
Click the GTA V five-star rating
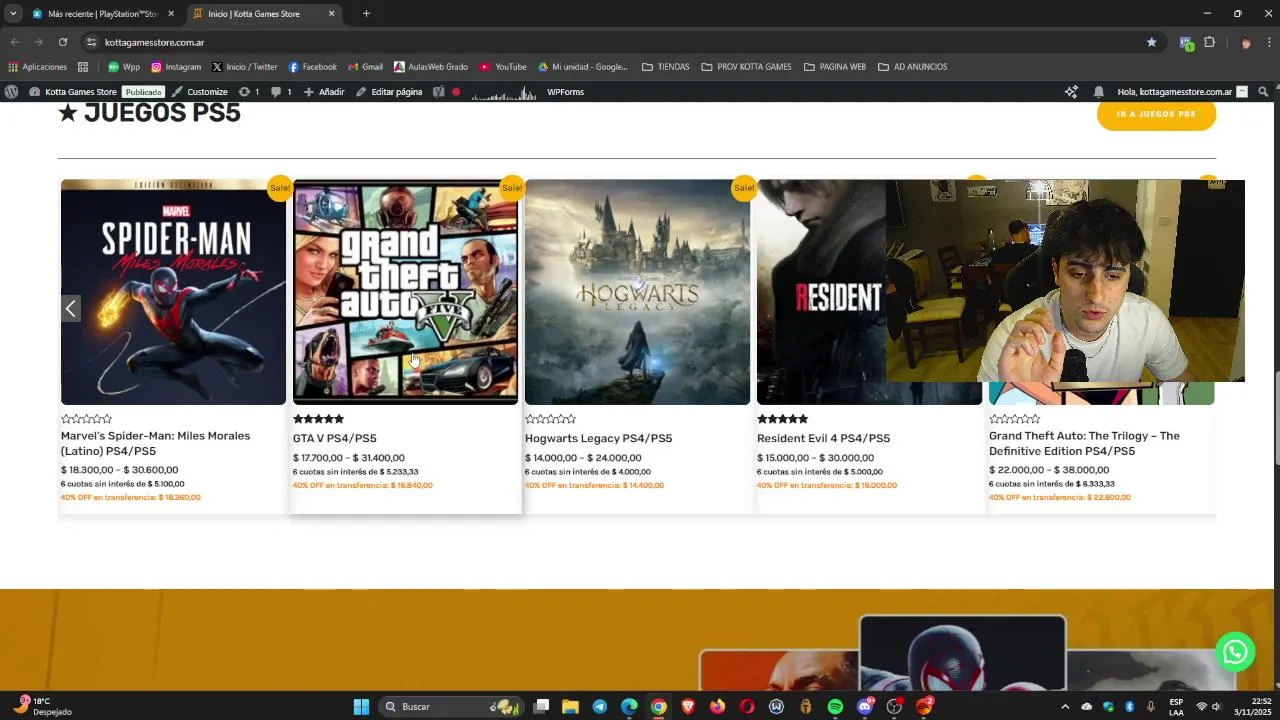(x=318, y=419)
